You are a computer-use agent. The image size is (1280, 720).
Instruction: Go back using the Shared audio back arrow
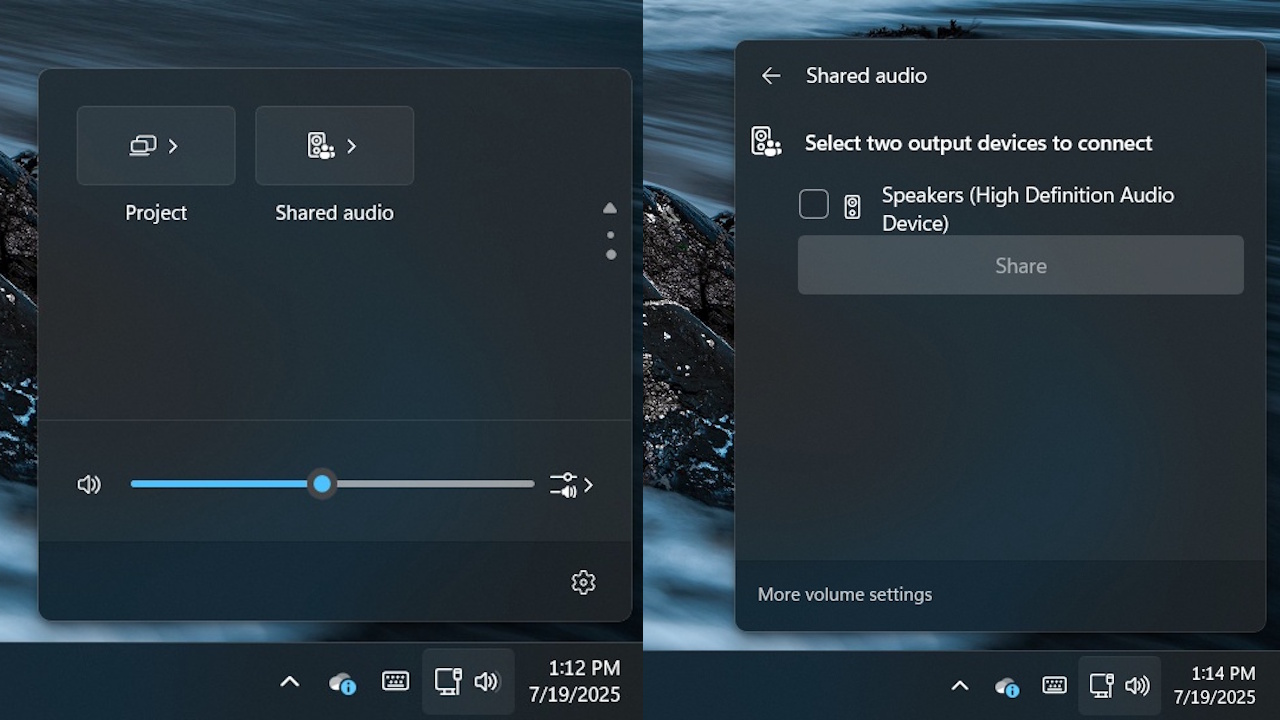(x=770, y=75)
